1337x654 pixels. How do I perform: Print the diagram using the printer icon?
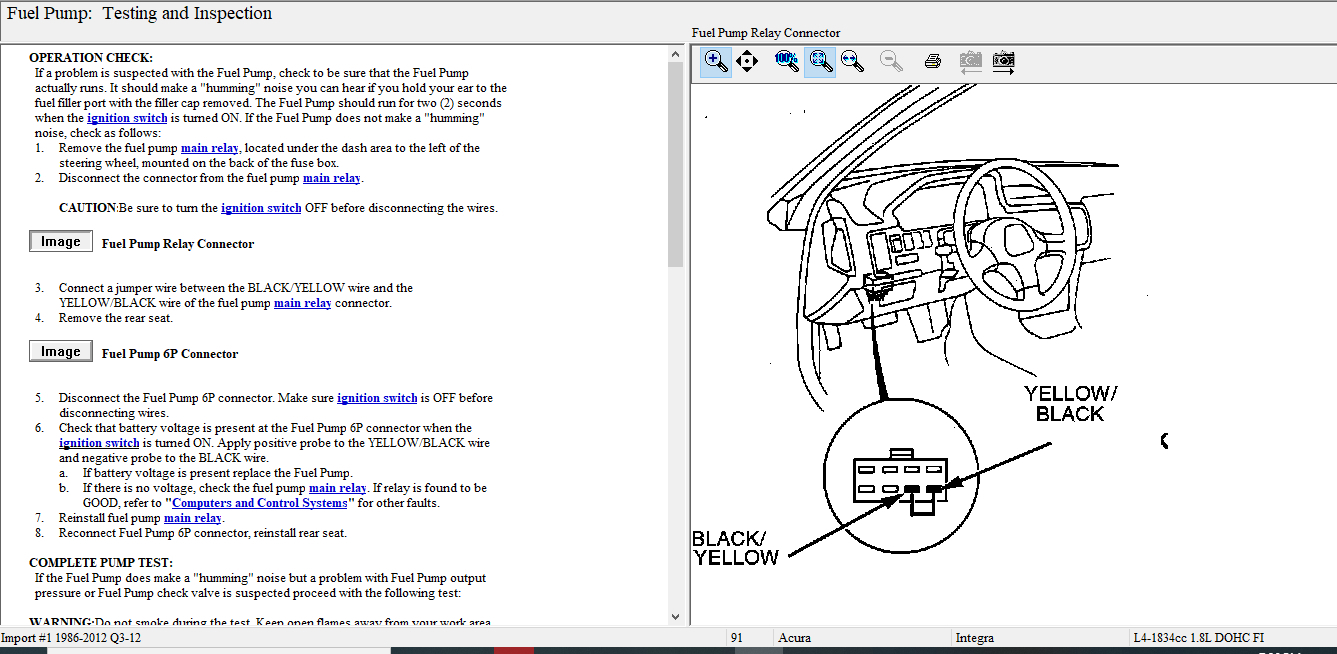click(x=933, y=61)
